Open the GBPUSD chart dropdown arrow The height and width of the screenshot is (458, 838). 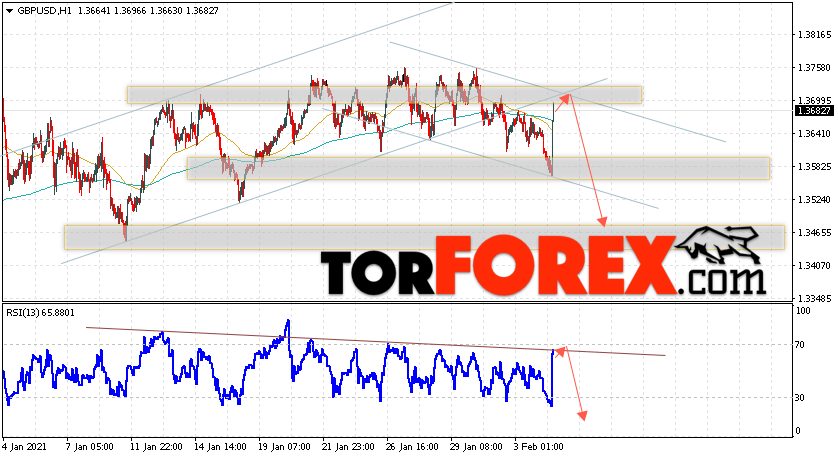click(x=10, y=11)
